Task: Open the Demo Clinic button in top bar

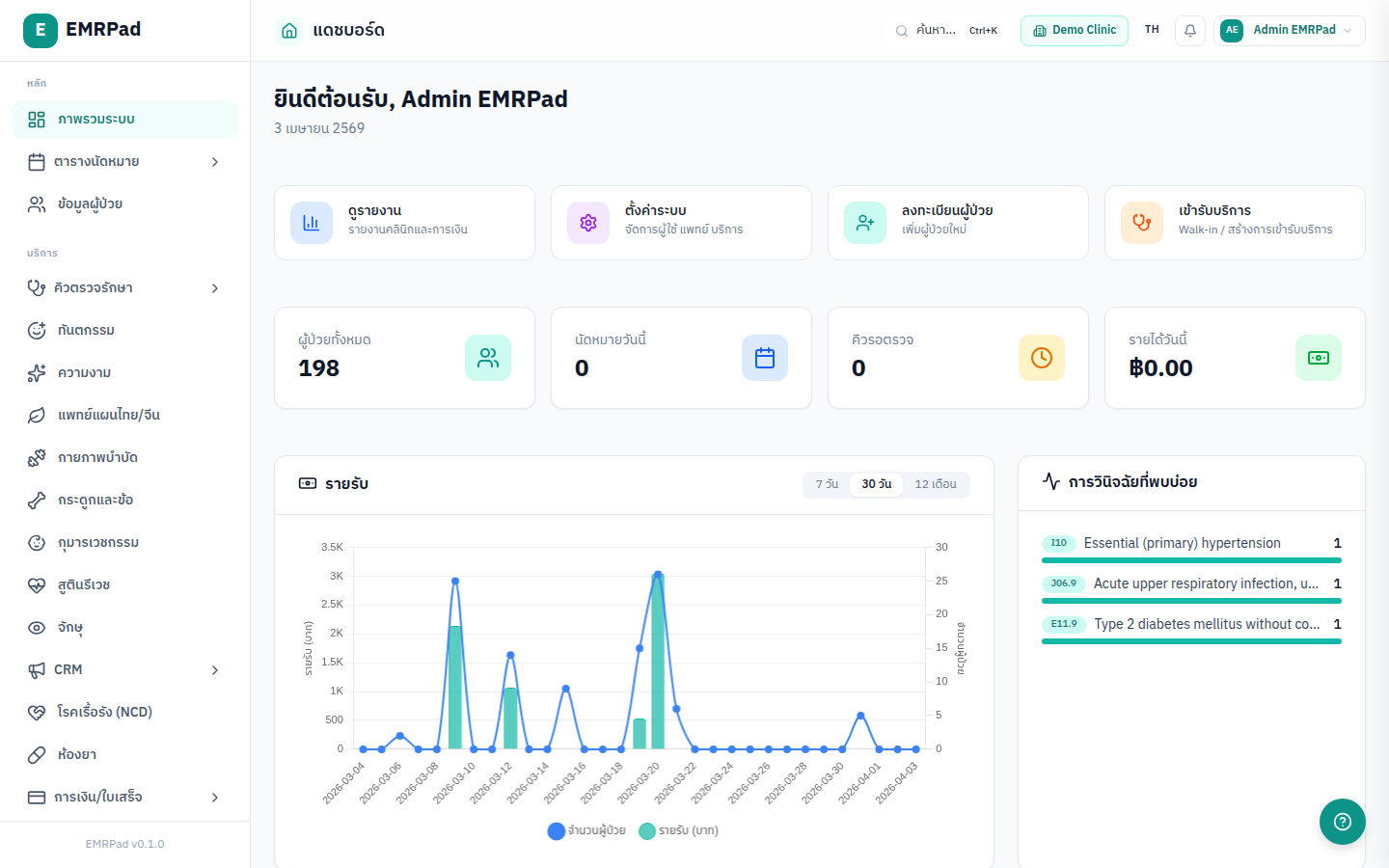Action: click(x=1074, y=30)
